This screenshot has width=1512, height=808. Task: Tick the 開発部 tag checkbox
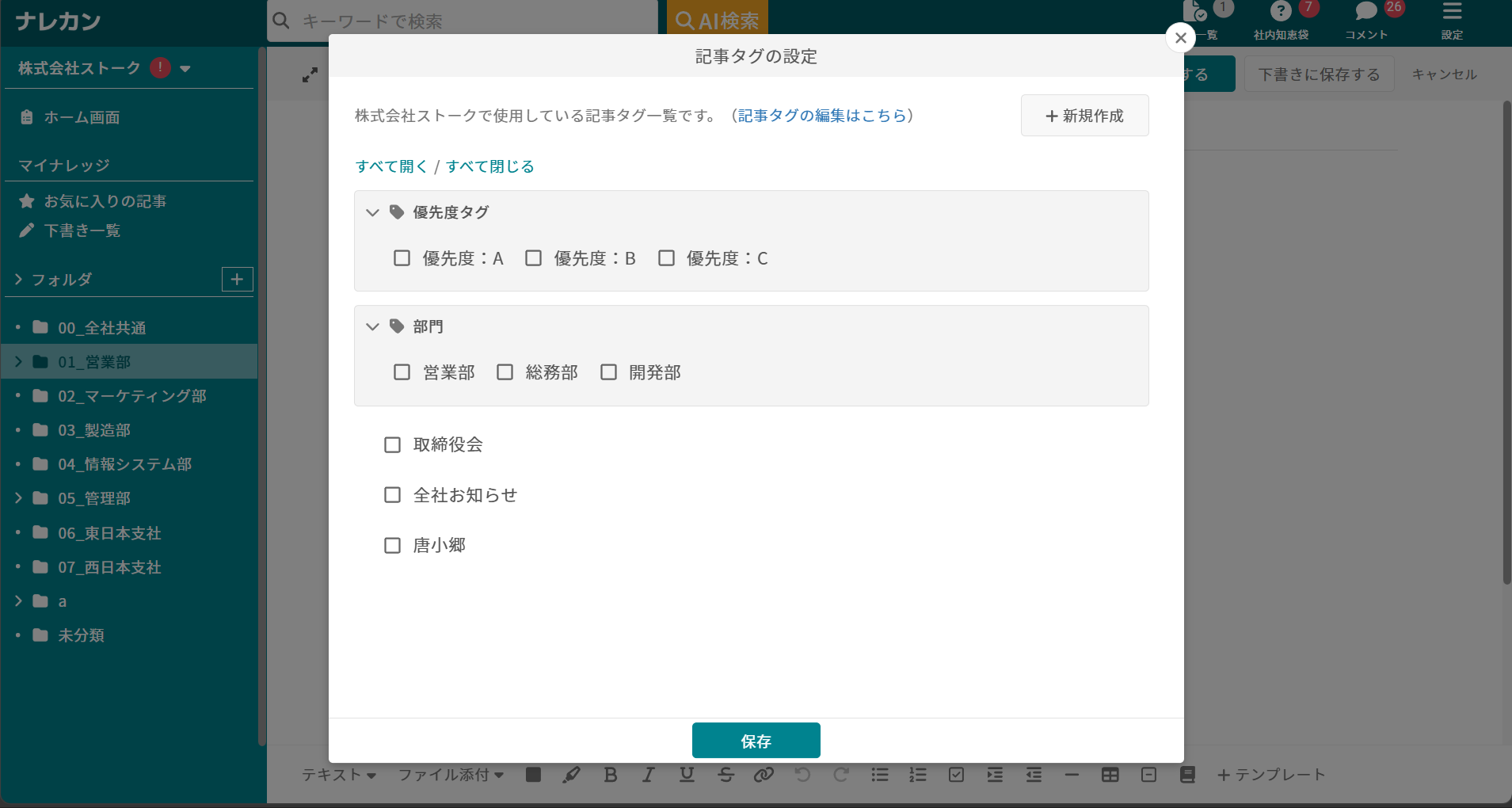[x=608, y=372]
